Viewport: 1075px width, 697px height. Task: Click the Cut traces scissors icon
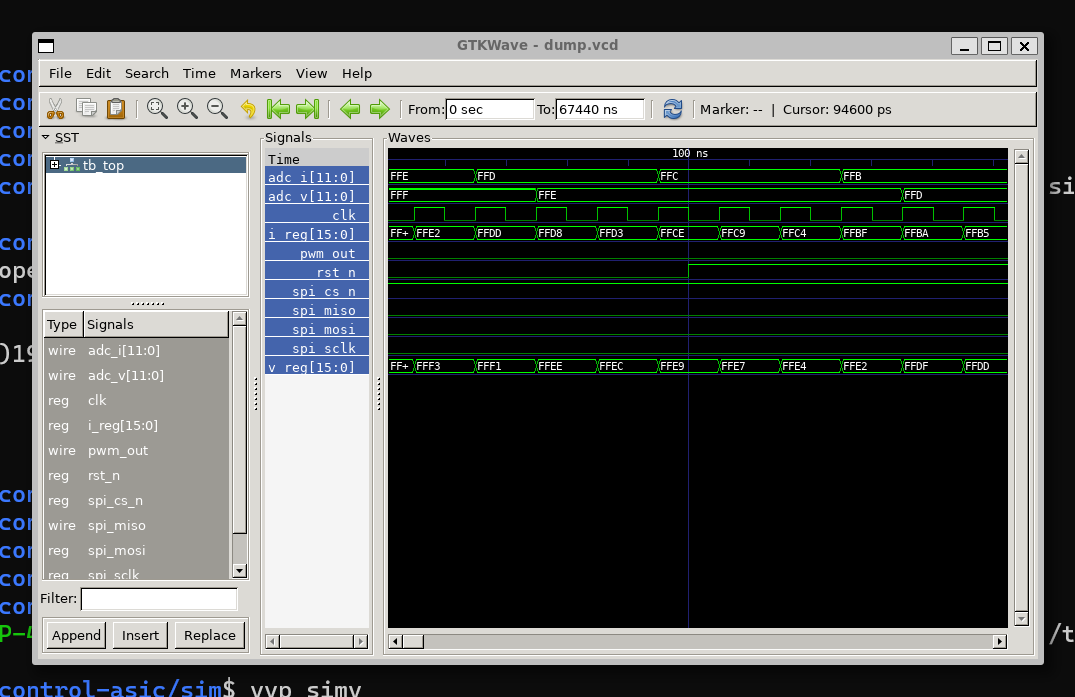click(x=55, y=109)
